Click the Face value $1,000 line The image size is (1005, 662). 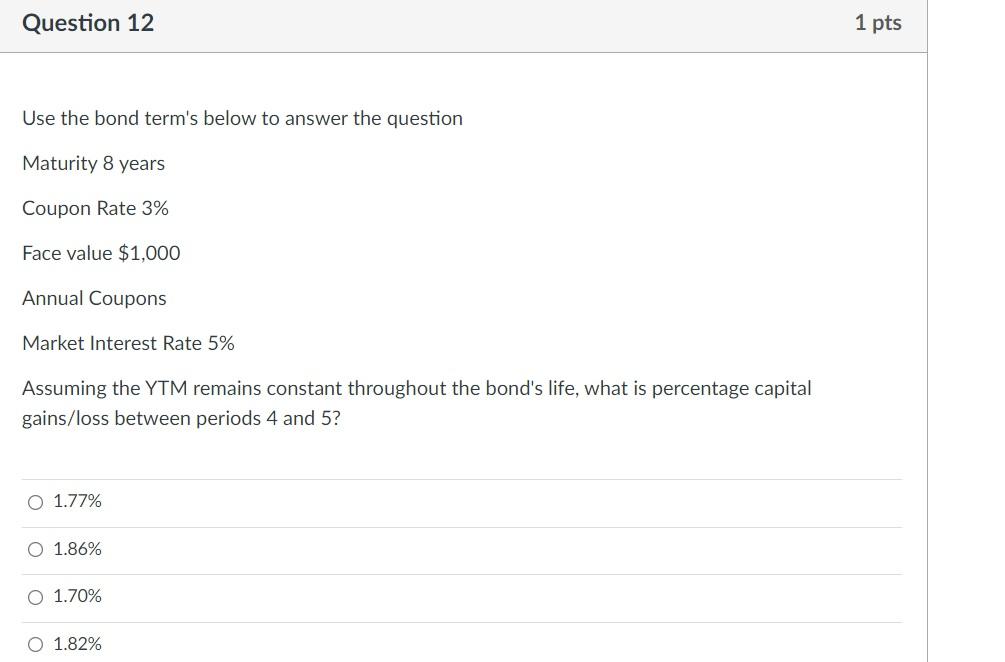coord(100,253)
